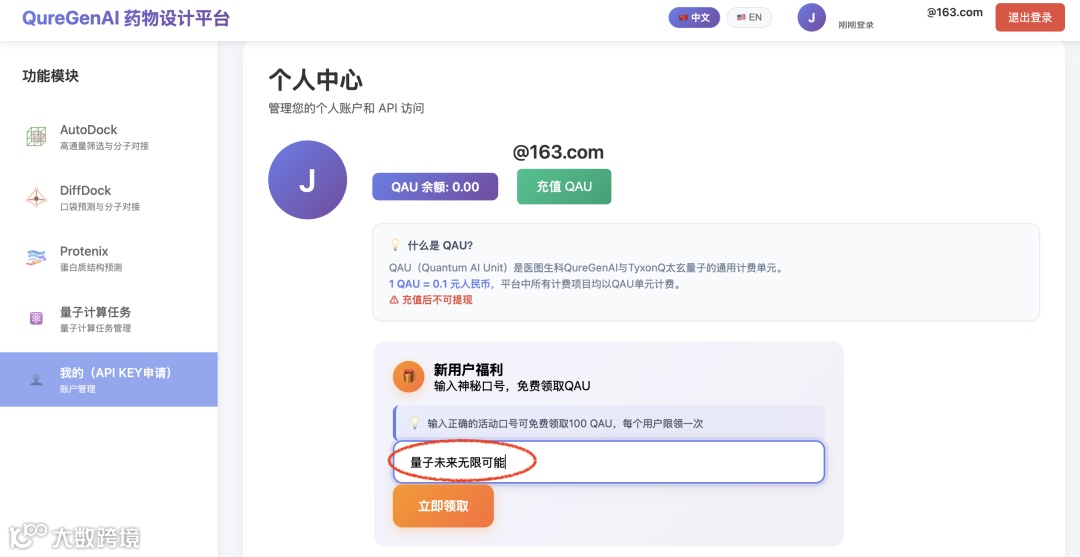The height and width of the screenshot is (557, 1080).
Task: Click the @163.com email in header
Action: [955, 12]
